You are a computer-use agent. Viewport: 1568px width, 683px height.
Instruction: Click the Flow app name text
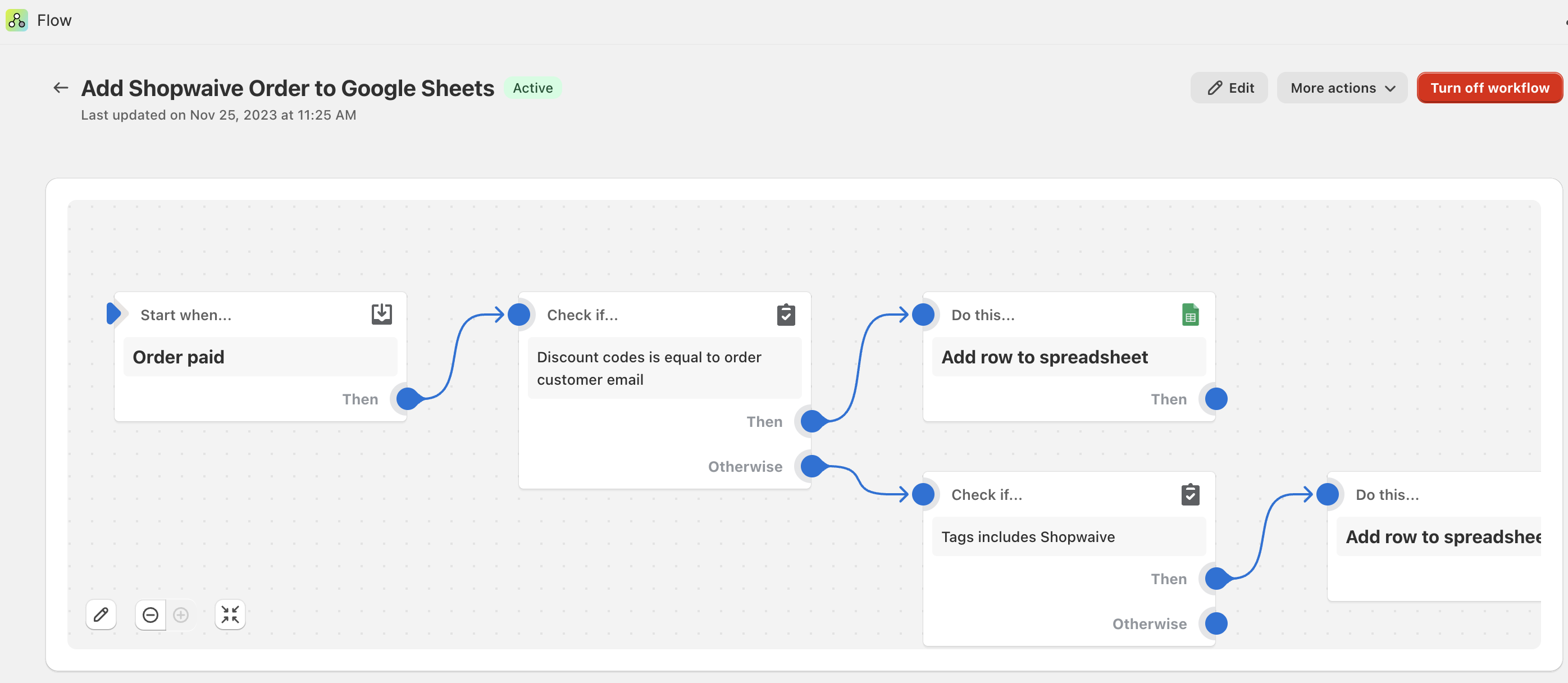point(54,20)
